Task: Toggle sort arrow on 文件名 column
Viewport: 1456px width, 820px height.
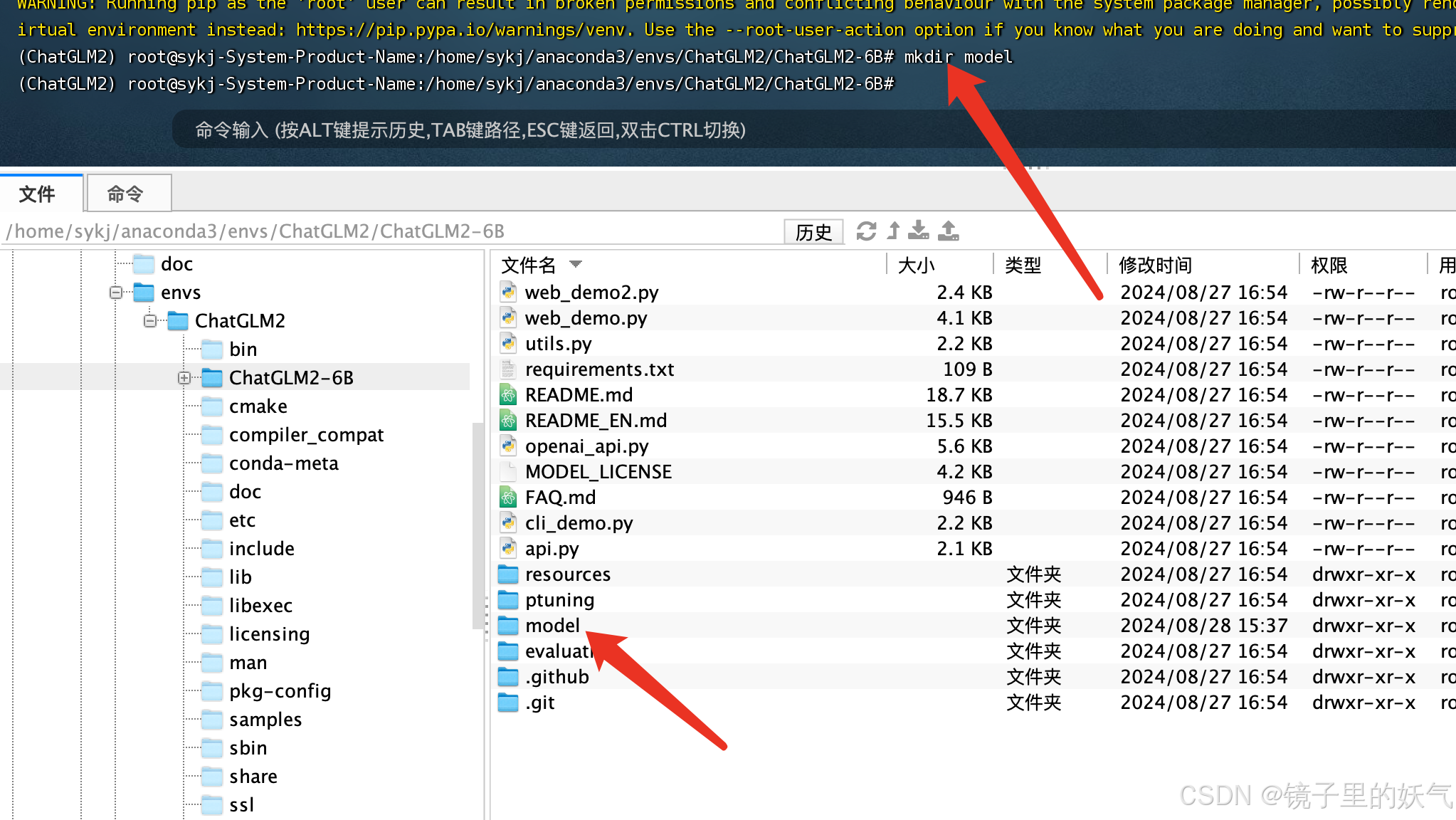Action: click(576, 265)
